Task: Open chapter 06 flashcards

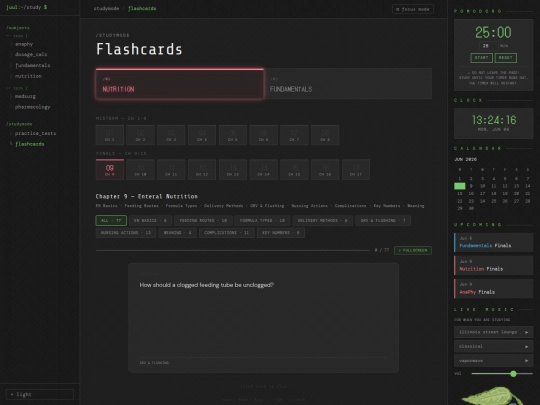Action: 263,135
